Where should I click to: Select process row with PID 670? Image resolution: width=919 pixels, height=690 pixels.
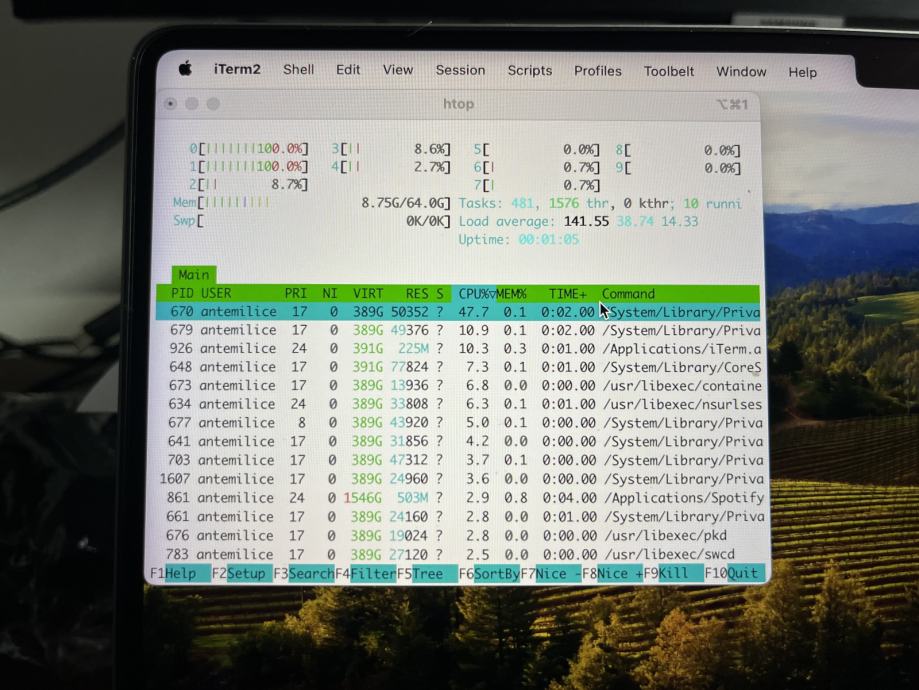pyautogui.click(x=458, y=311)
